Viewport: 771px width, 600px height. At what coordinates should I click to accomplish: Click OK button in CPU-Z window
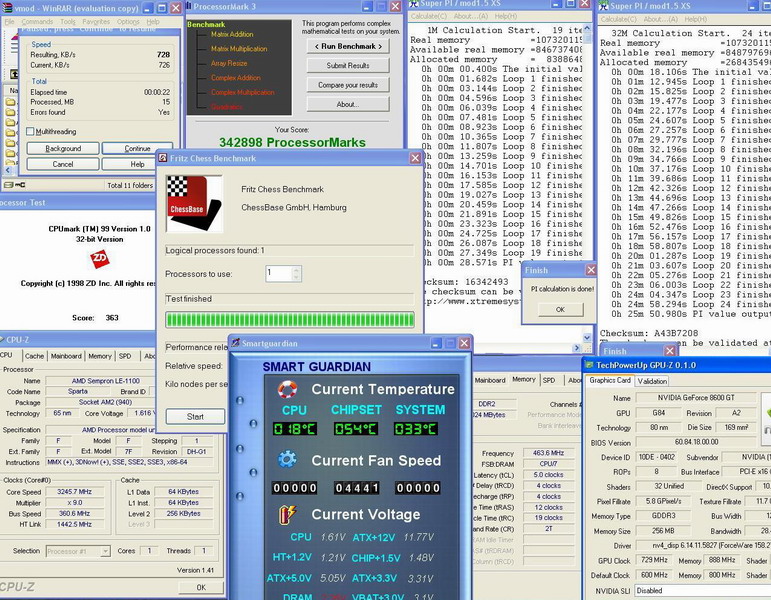pos(201,587)
